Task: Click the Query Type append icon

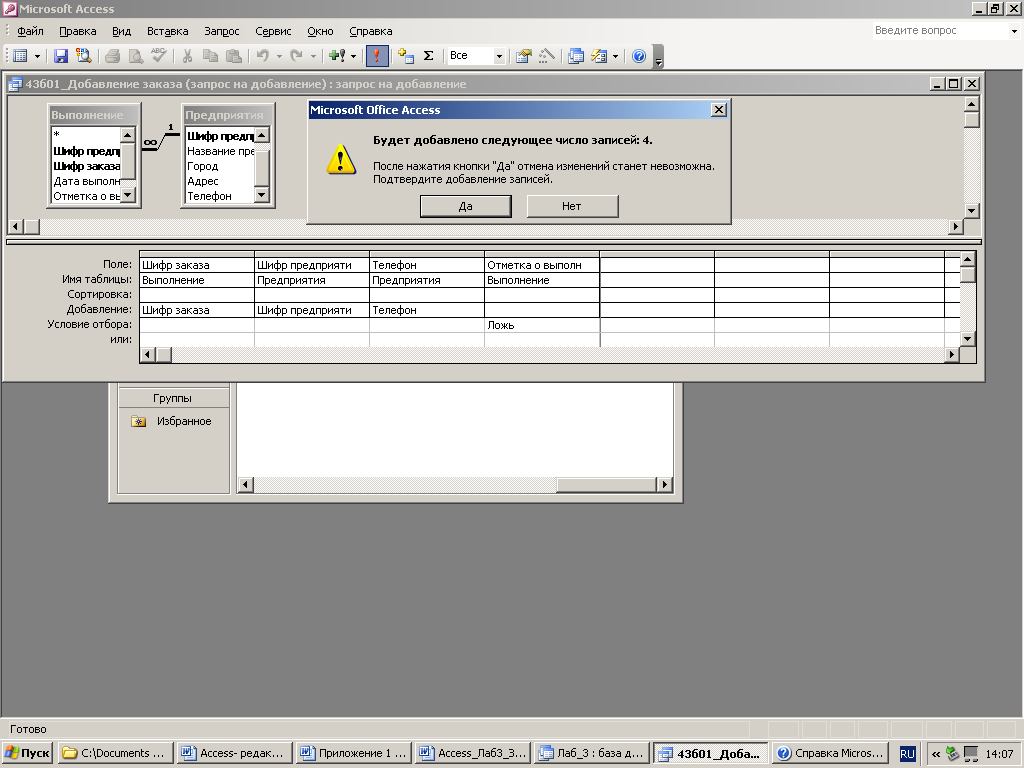Action: tap(337, 56)
